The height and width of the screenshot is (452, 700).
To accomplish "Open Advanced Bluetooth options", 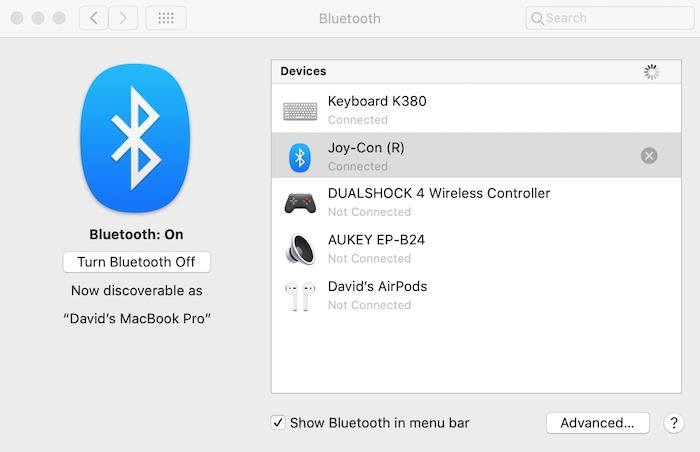I will click(597, 423).
